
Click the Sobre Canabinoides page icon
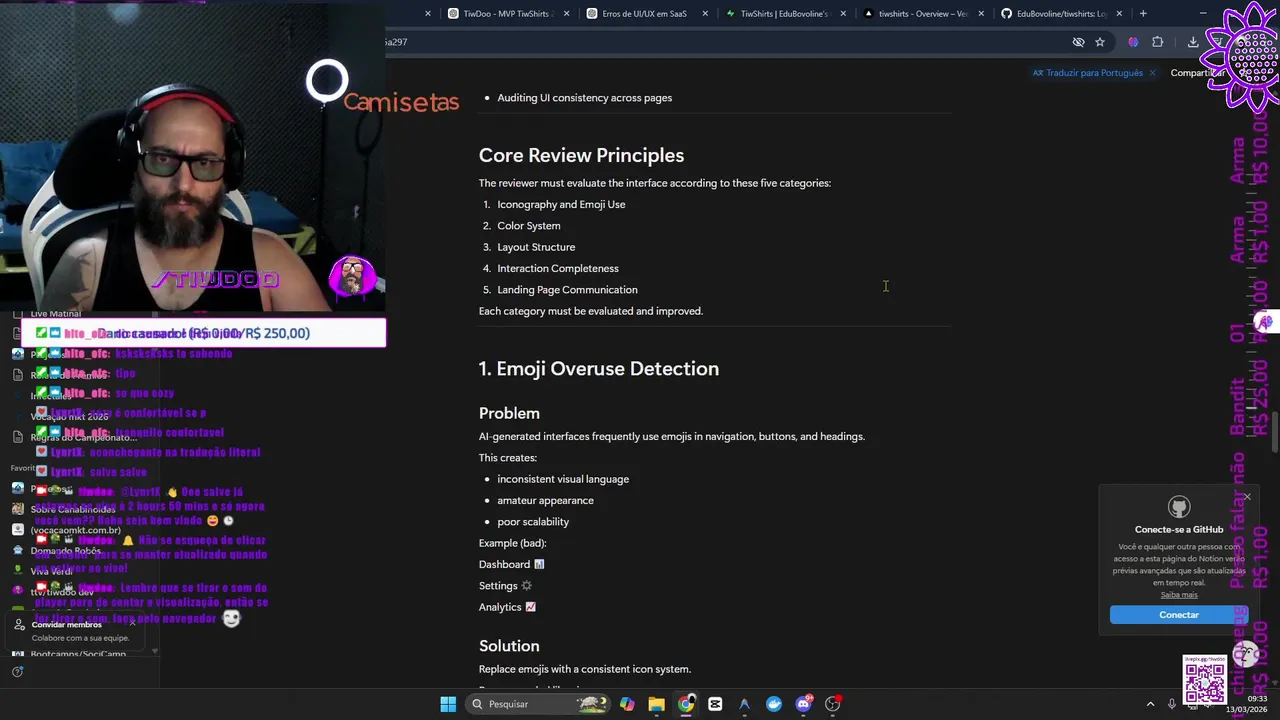click(x=18, y=509)
